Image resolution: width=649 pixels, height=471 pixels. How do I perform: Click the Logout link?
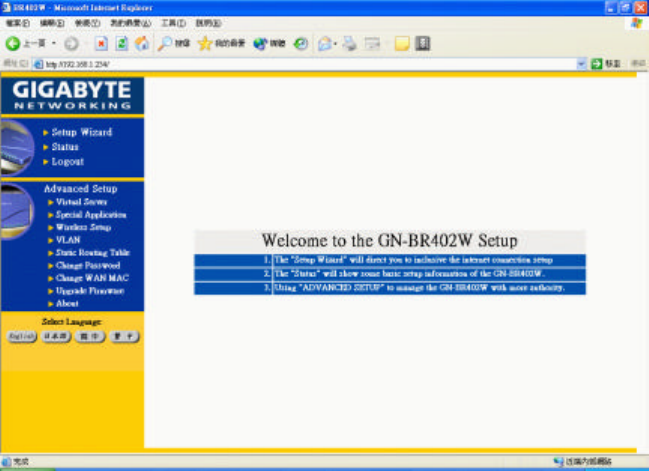click(68, 162)
